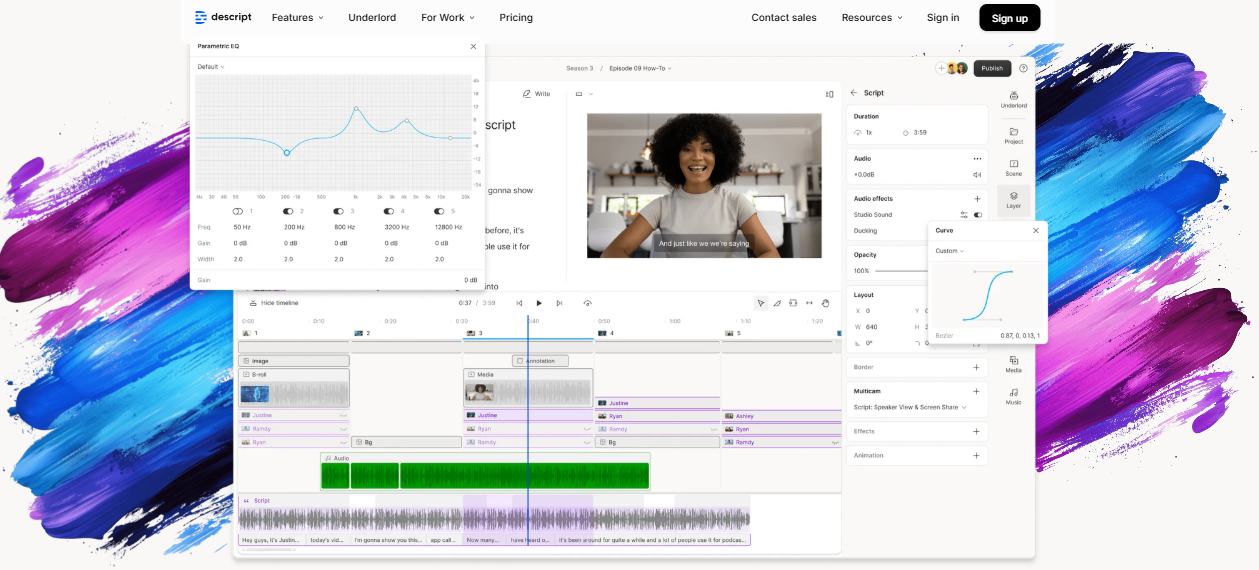
Task: Click the Audio mute speaker icon
Action: tap(977, 174)
